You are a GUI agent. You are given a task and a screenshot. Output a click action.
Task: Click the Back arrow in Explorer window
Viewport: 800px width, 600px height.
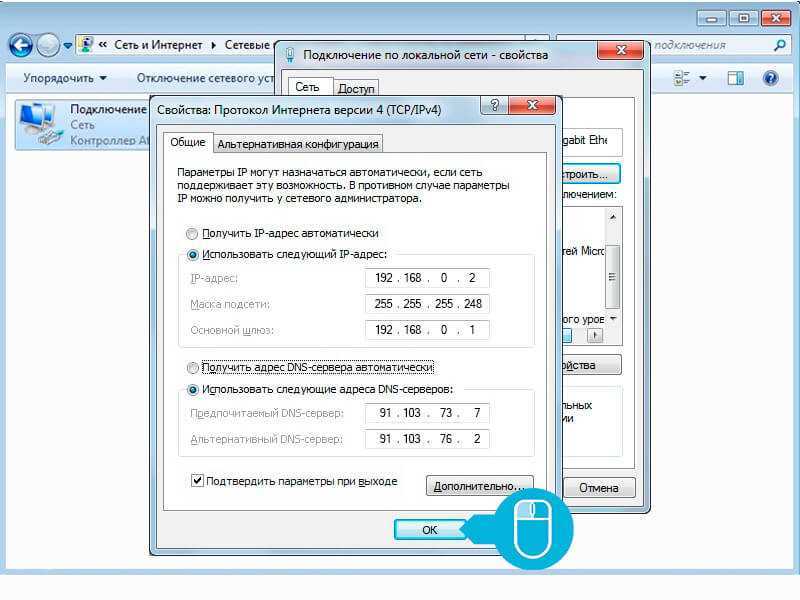[x=20, y=45]
